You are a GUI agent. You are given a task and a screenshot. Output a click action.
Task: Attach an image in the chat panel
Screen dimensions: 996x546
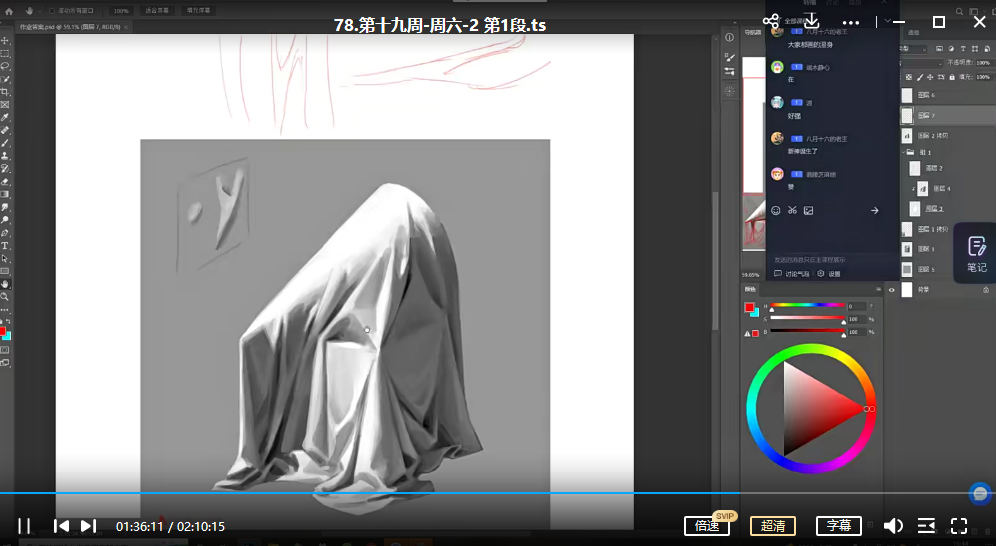tap(809, 210)
